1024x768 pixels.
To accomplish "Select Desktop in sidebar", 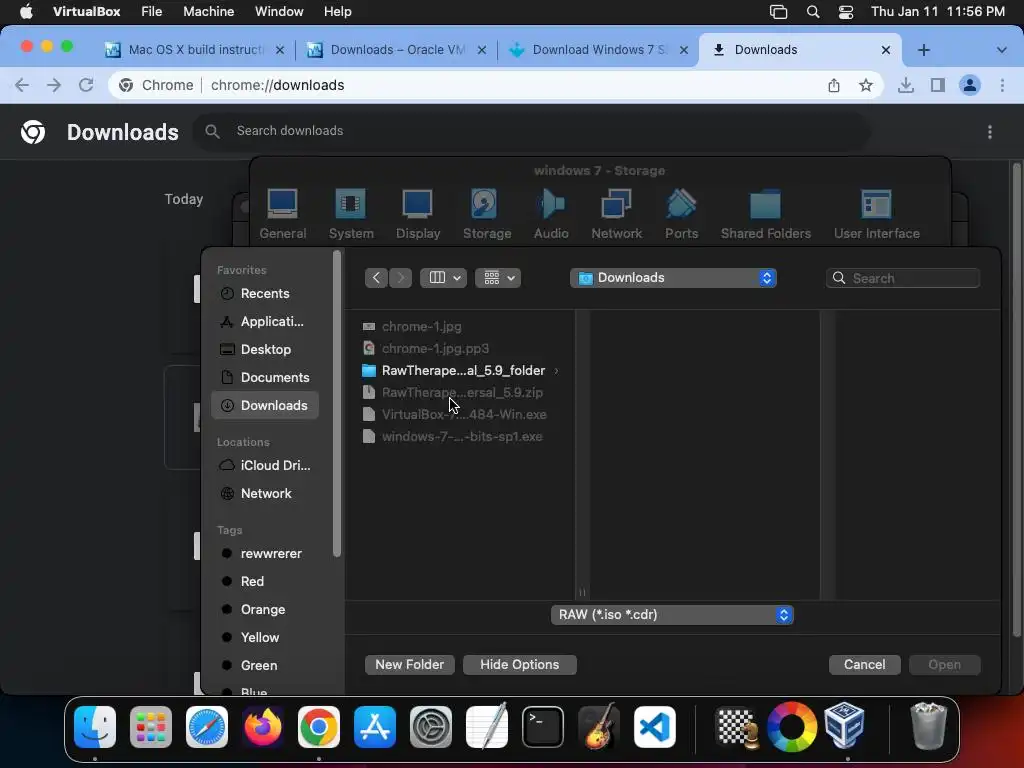I will pyautogui.click(x=265, y=350).
